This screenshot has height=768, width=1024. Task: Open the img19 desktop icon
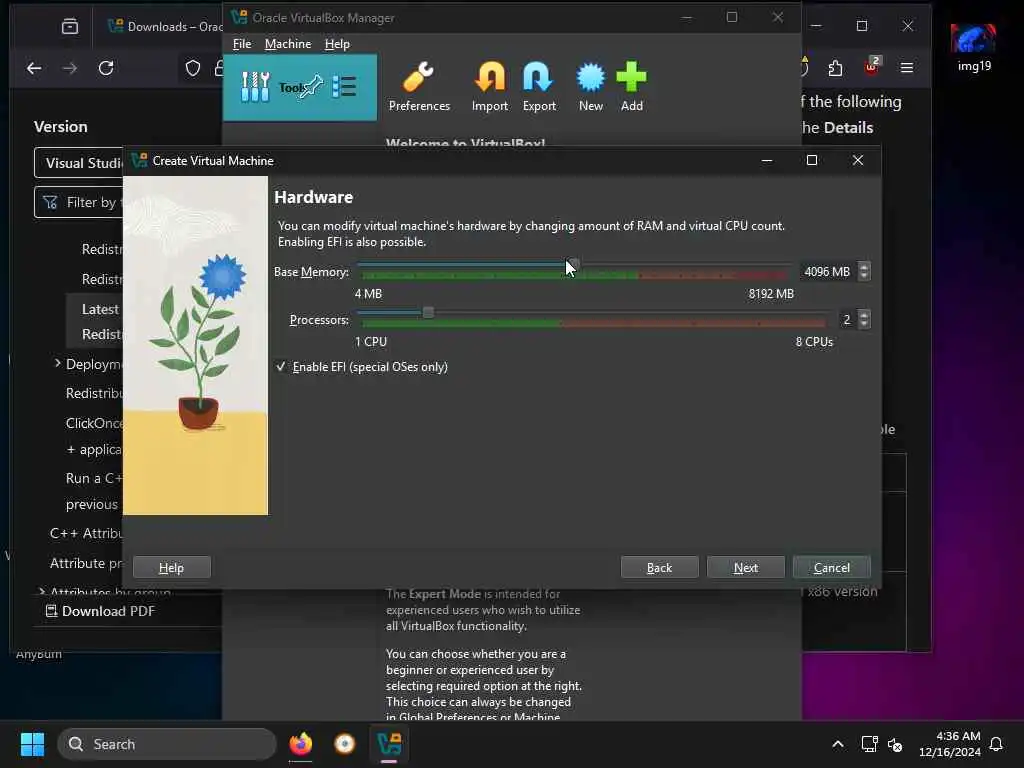click(974, 48)
